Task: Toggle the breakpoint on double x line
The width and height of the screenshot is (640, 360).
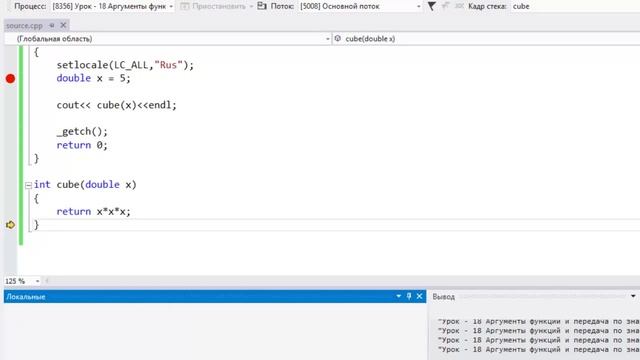Action: [11, 78]
